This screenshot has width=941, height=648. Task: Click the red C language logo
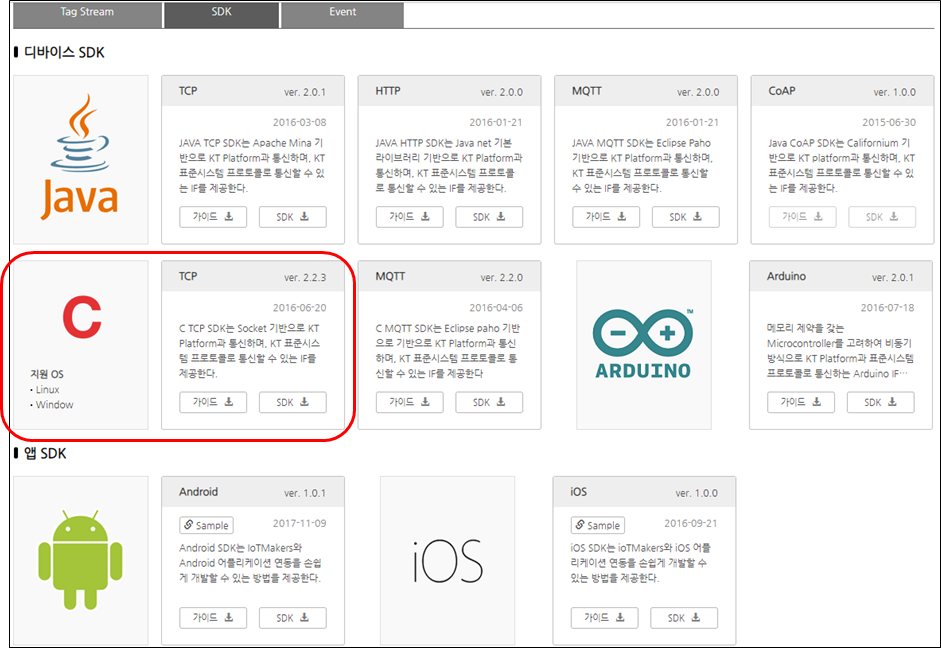pyautogui.click(x=82, y=317)
